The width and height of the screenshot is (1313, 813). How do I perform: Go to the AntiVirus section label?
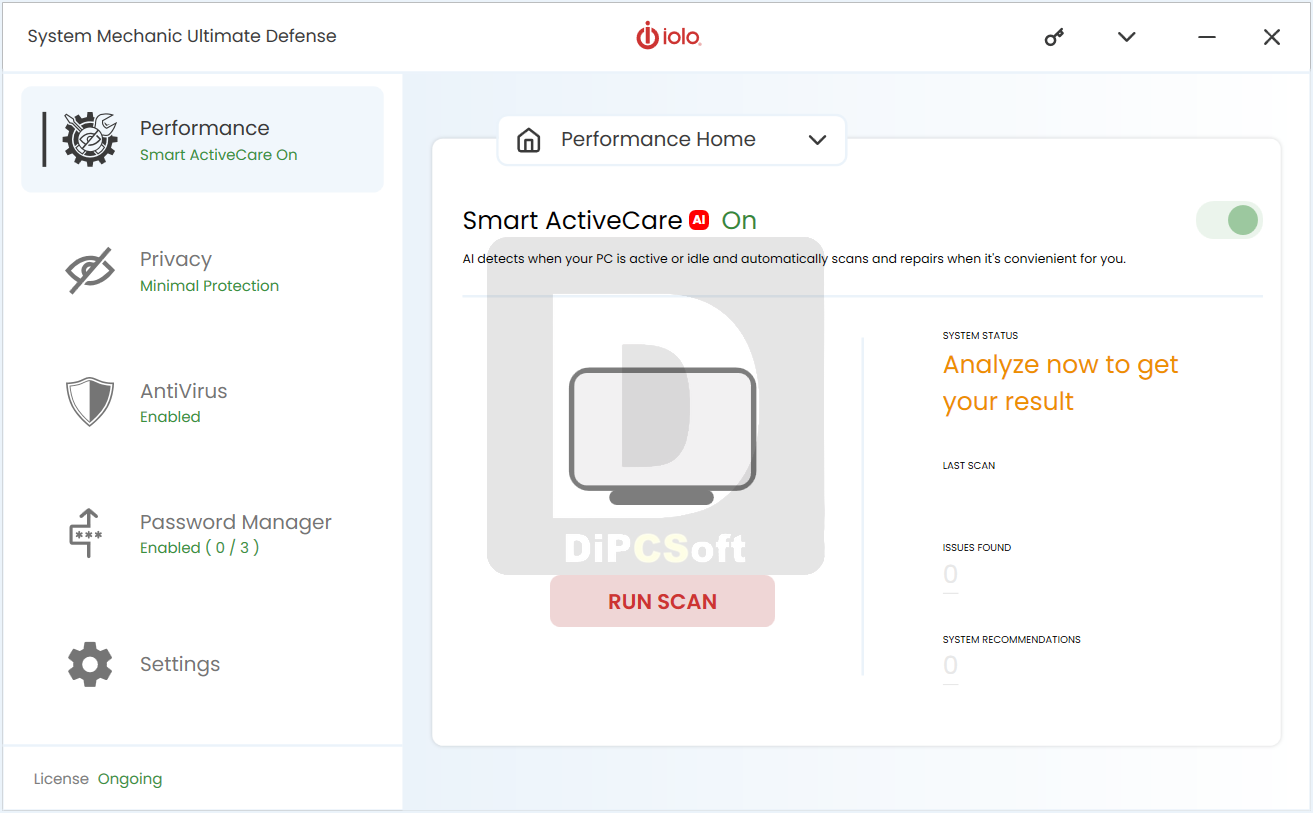184,391
